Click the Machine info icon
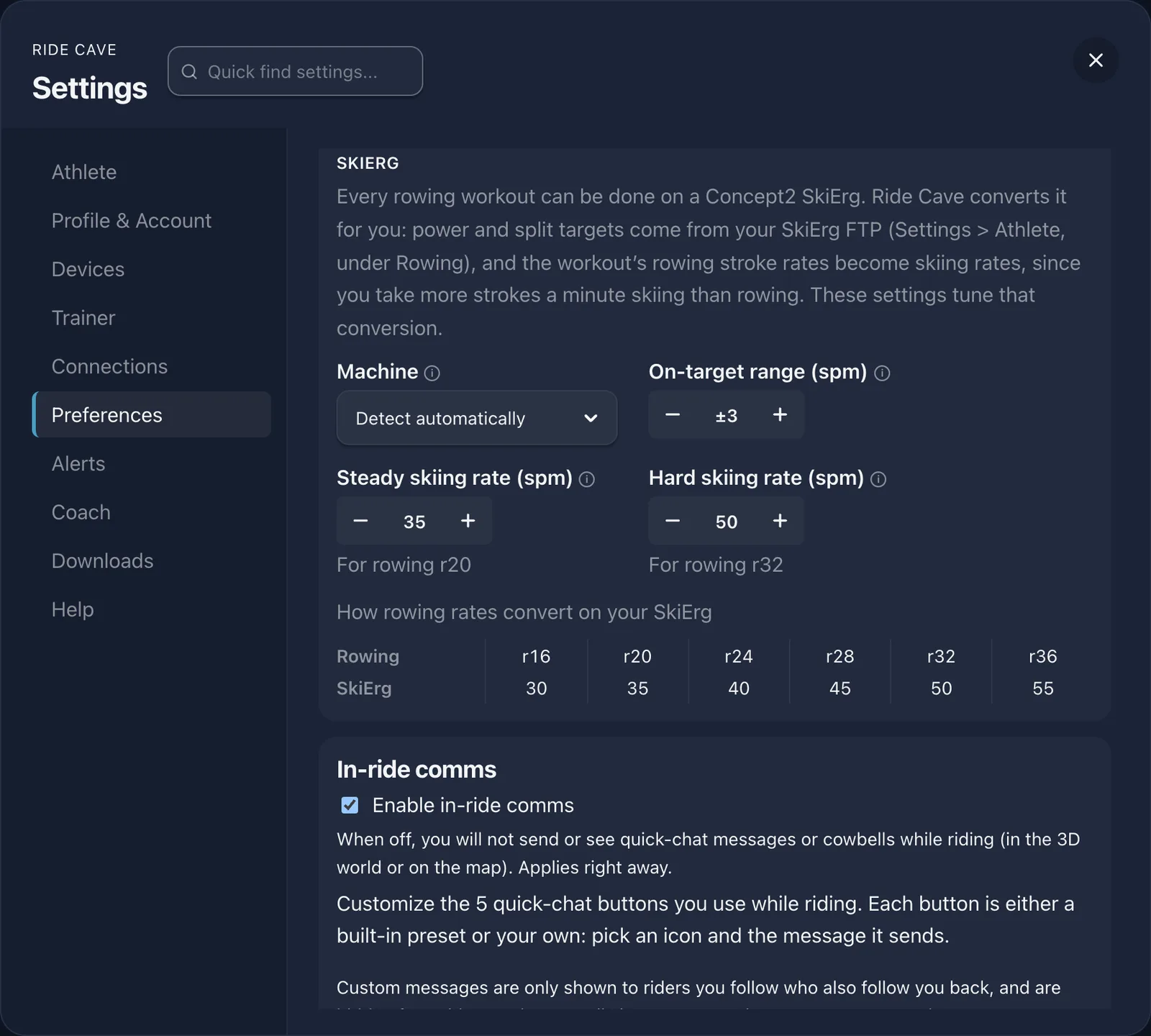The height and width of the screenshot is (1036, 1151). 432,373
